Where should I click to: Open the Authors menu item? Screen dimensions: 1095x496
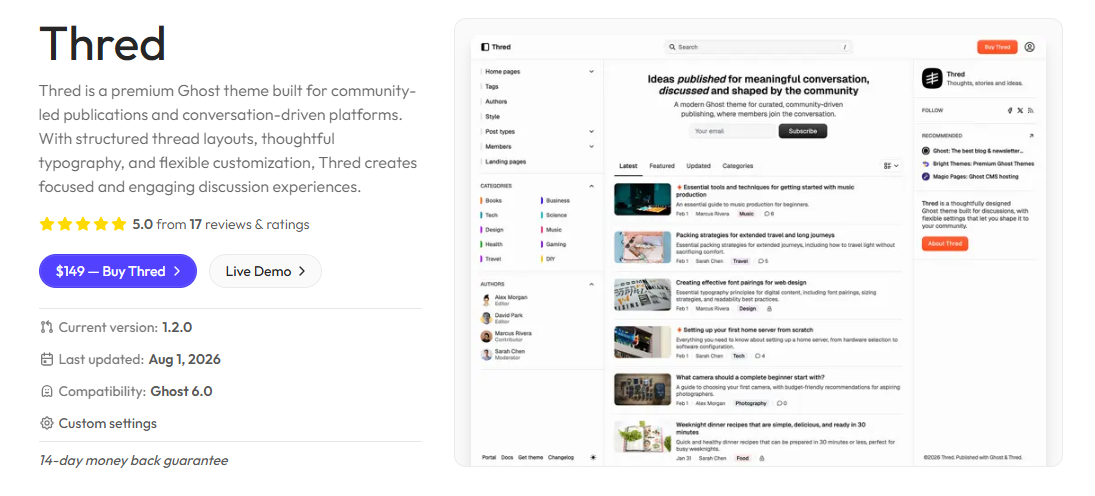coord(496,101)
